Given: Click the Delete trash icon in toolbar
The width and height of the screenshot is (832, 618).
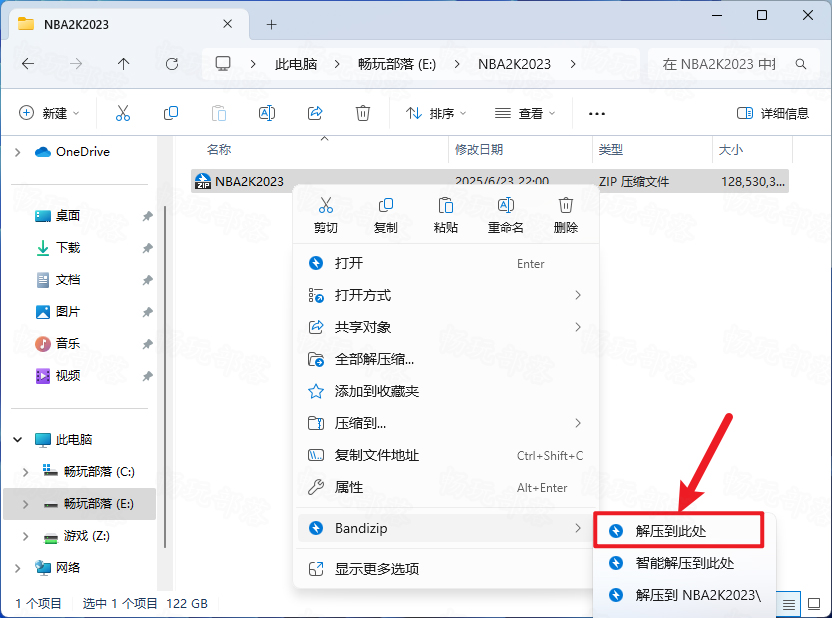Looking at the screenshot, I should click(363, 113).
